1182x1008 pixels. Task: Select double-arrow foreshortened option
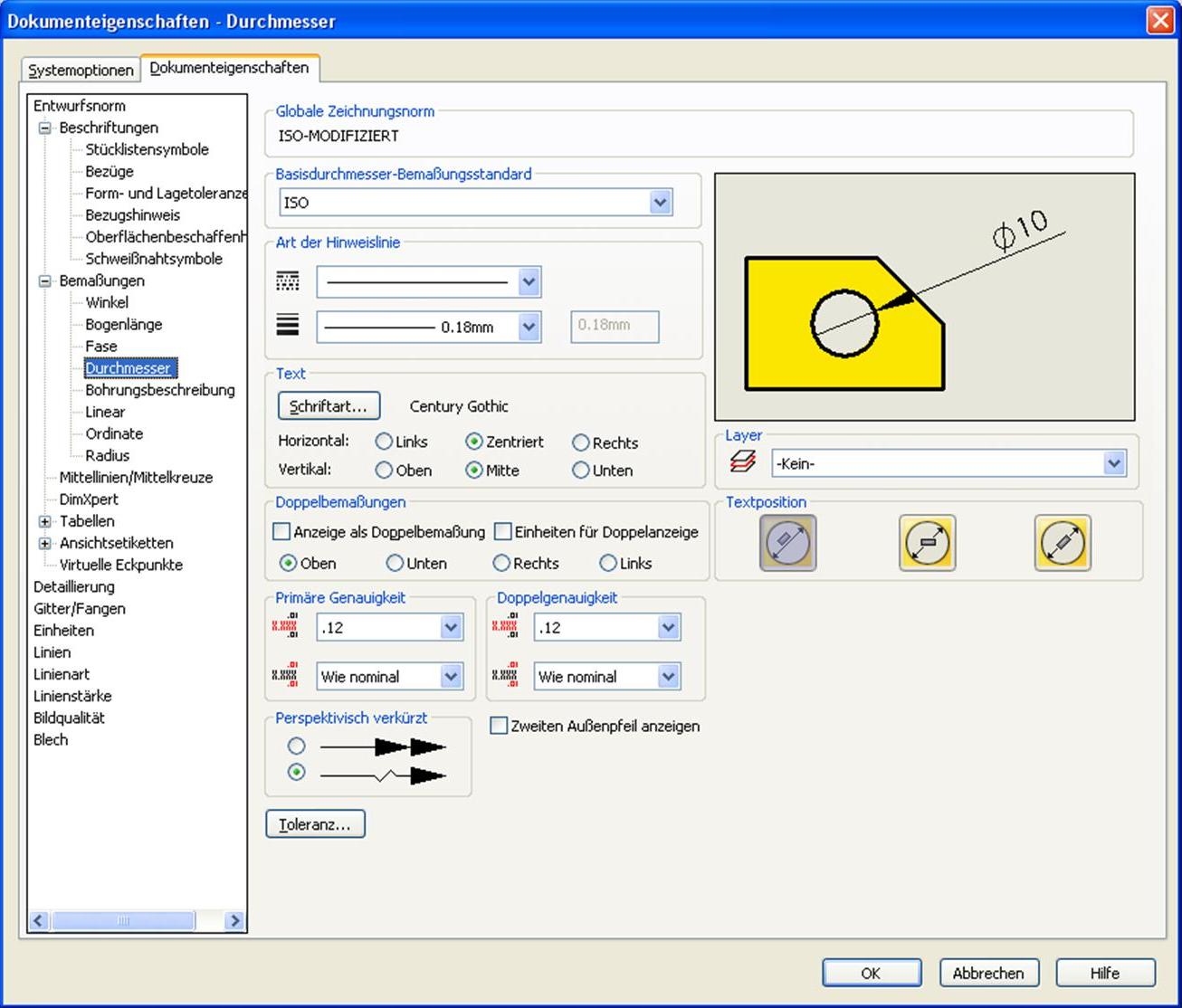pos(297,746)
